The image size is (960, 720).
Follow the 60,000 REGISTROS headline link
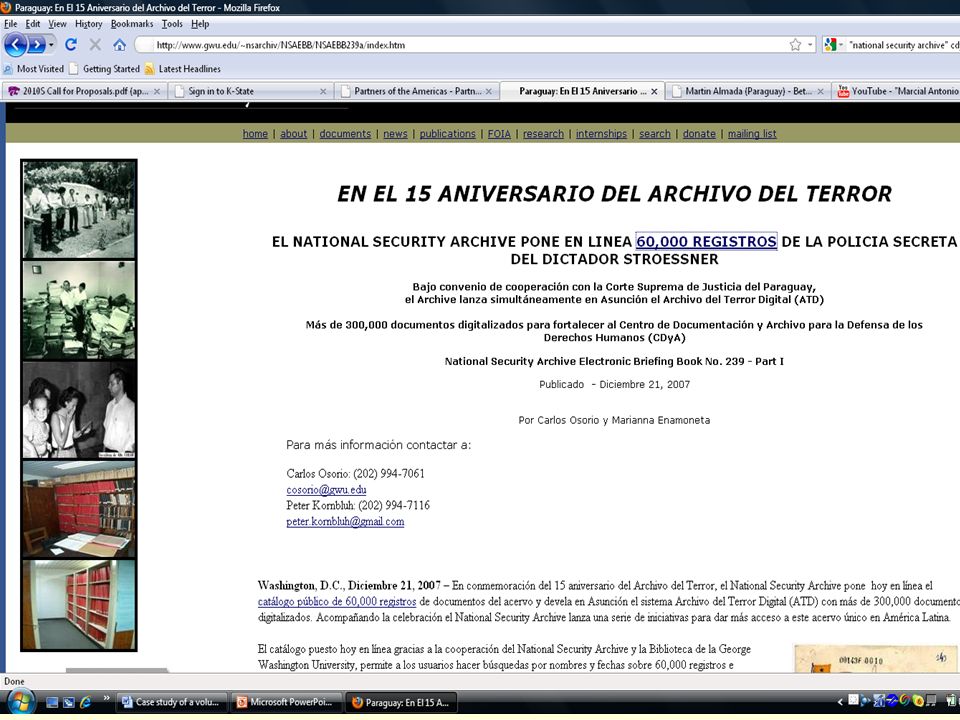(706, 241)
